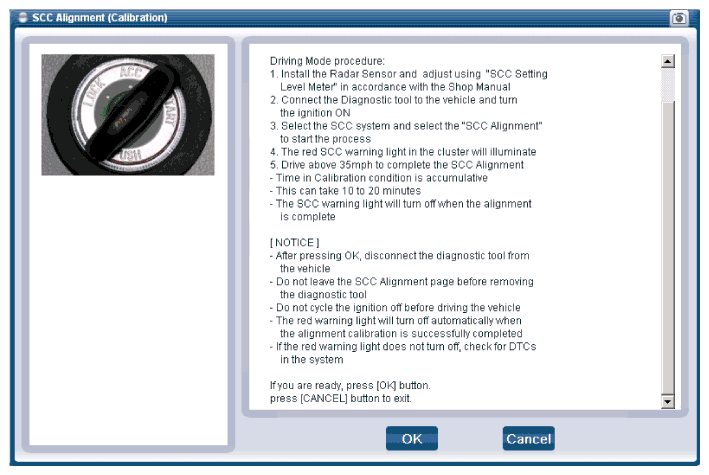Click the scrollbar up arrow
The width and height of the screenshot is (709, 475).
667,62
